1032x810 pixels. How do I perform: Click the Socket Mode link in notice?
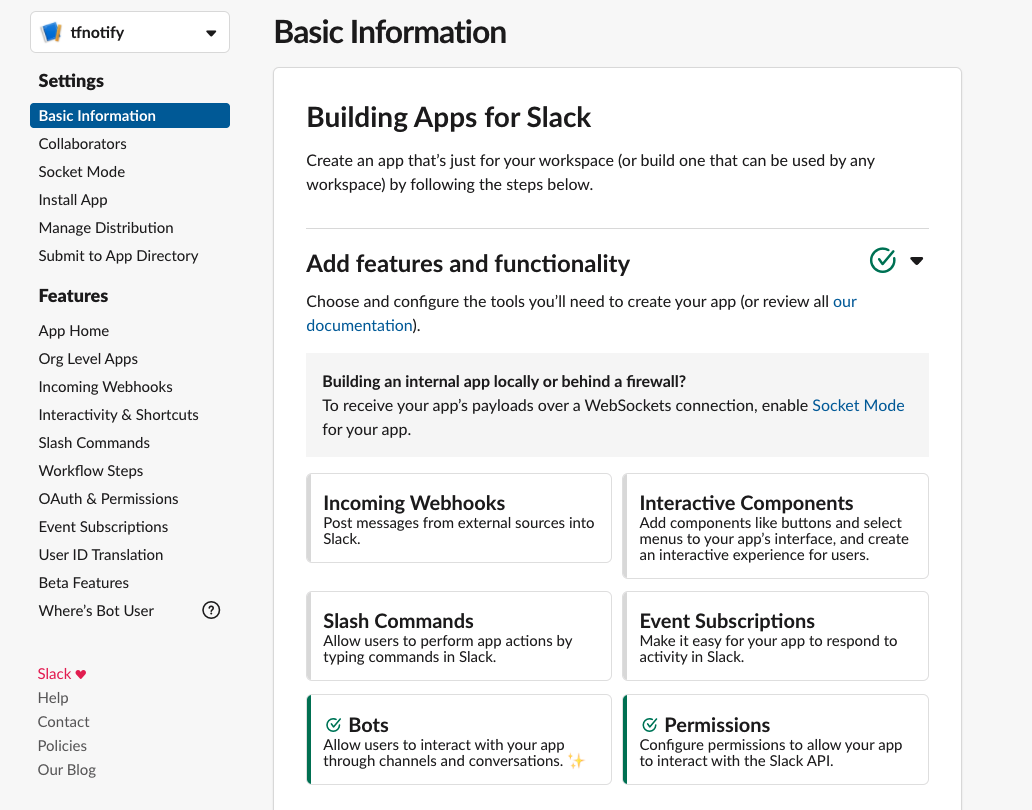click(x=858, y=405)
